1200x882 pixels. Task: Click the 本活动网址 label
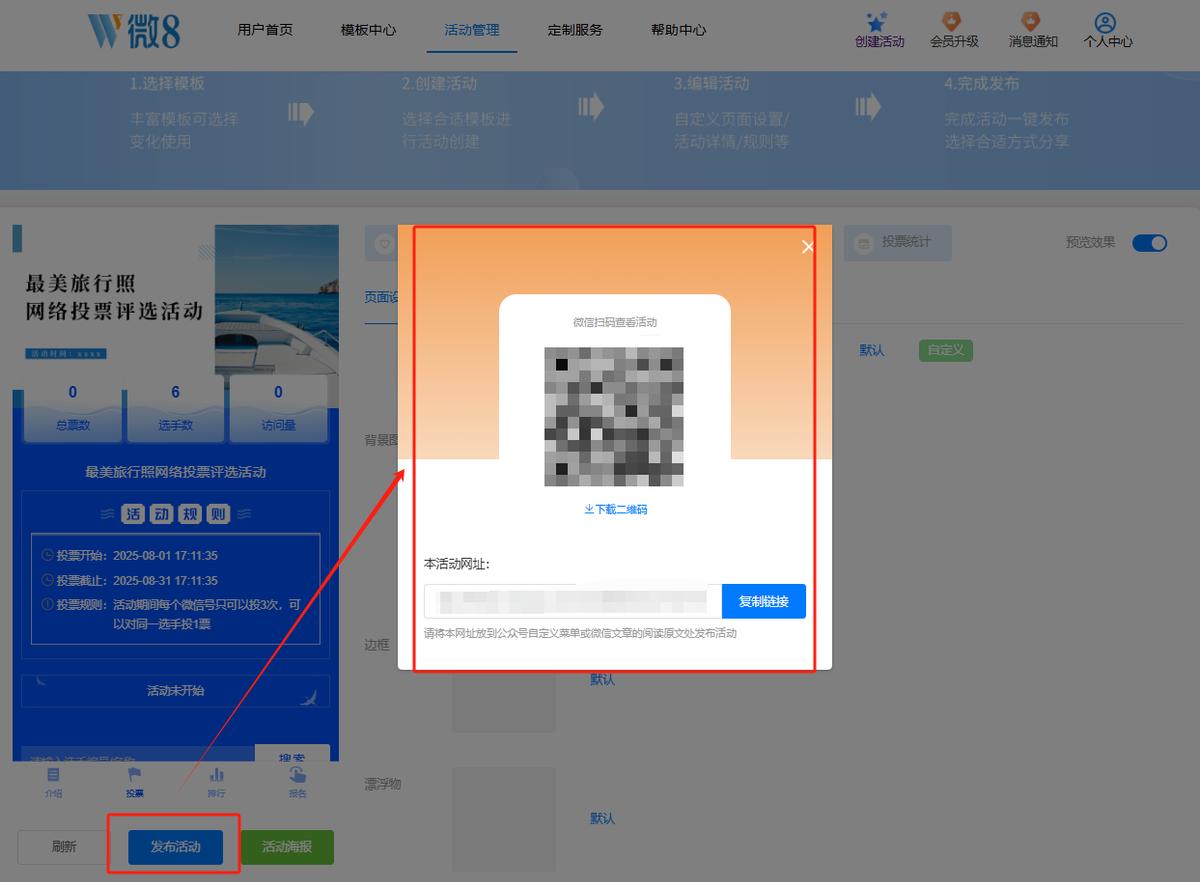[456, 564]
